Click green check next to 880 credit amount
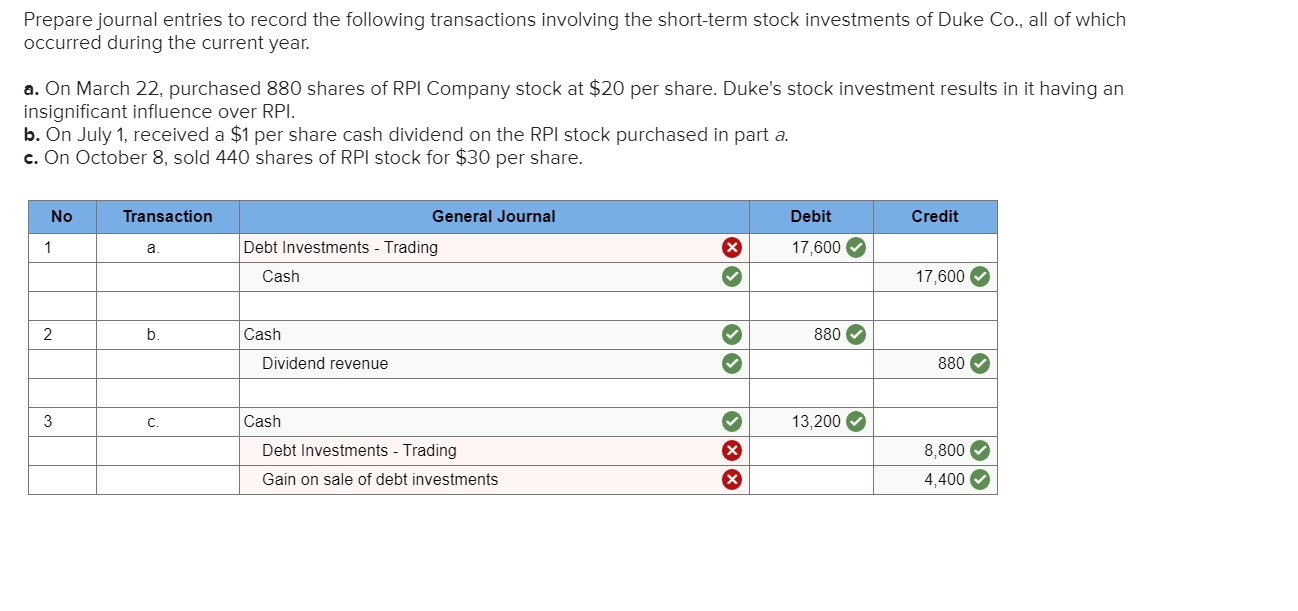Viewport: 1298px width, 611px height. point(980,363)
